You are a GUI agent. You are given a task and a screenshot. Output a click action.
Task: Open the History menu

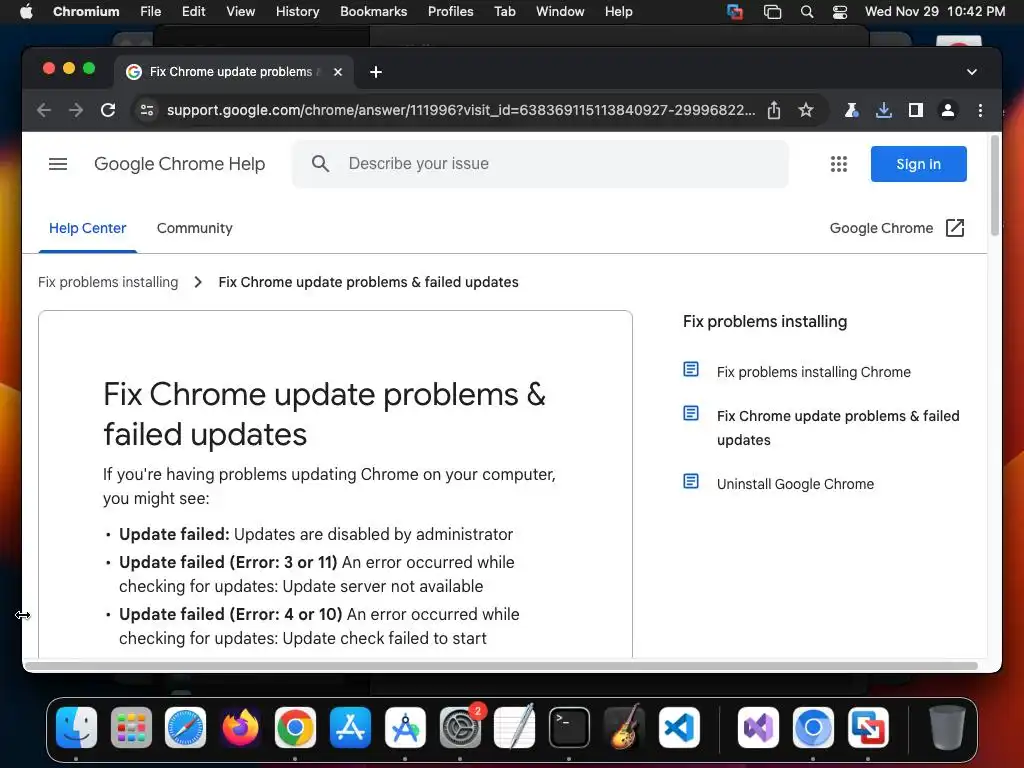click(297, 12)
